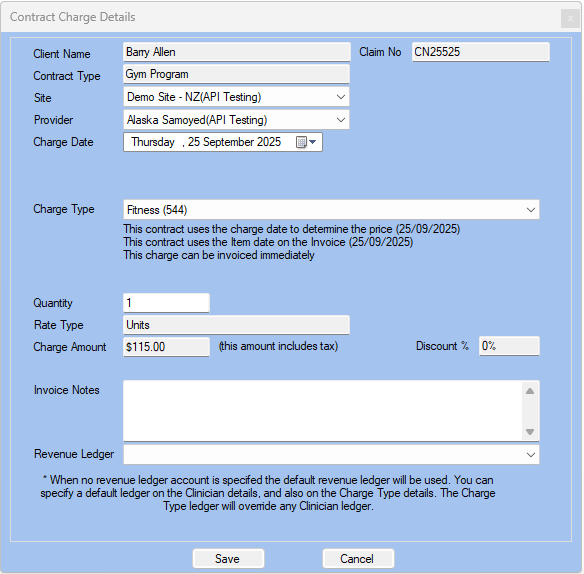Cancel the contract charge dialog
This screenshot has width=584, height=574.
coord(358,559)
